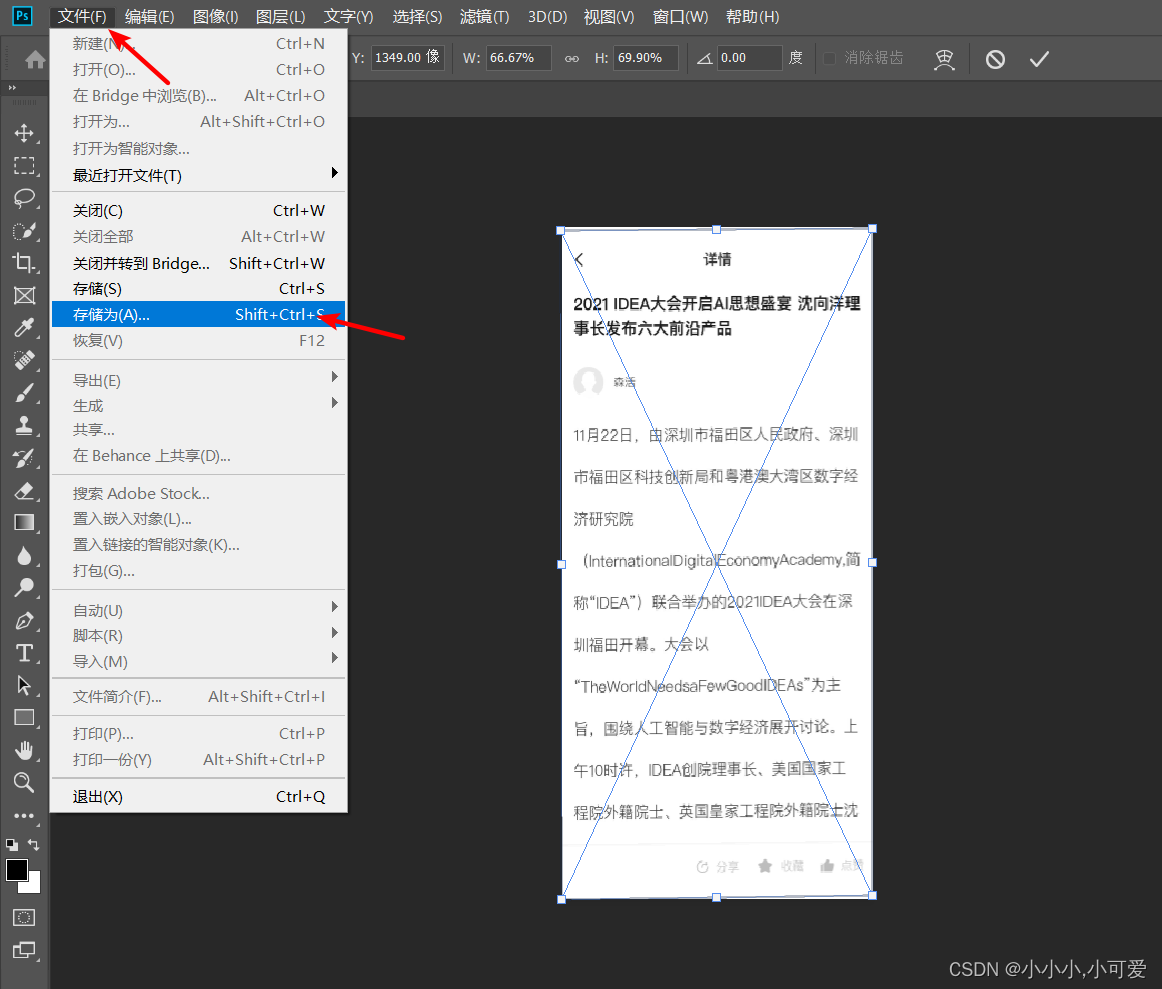Select the Move tool
This screenshot has height=989, width=1162.
(24, 131)
